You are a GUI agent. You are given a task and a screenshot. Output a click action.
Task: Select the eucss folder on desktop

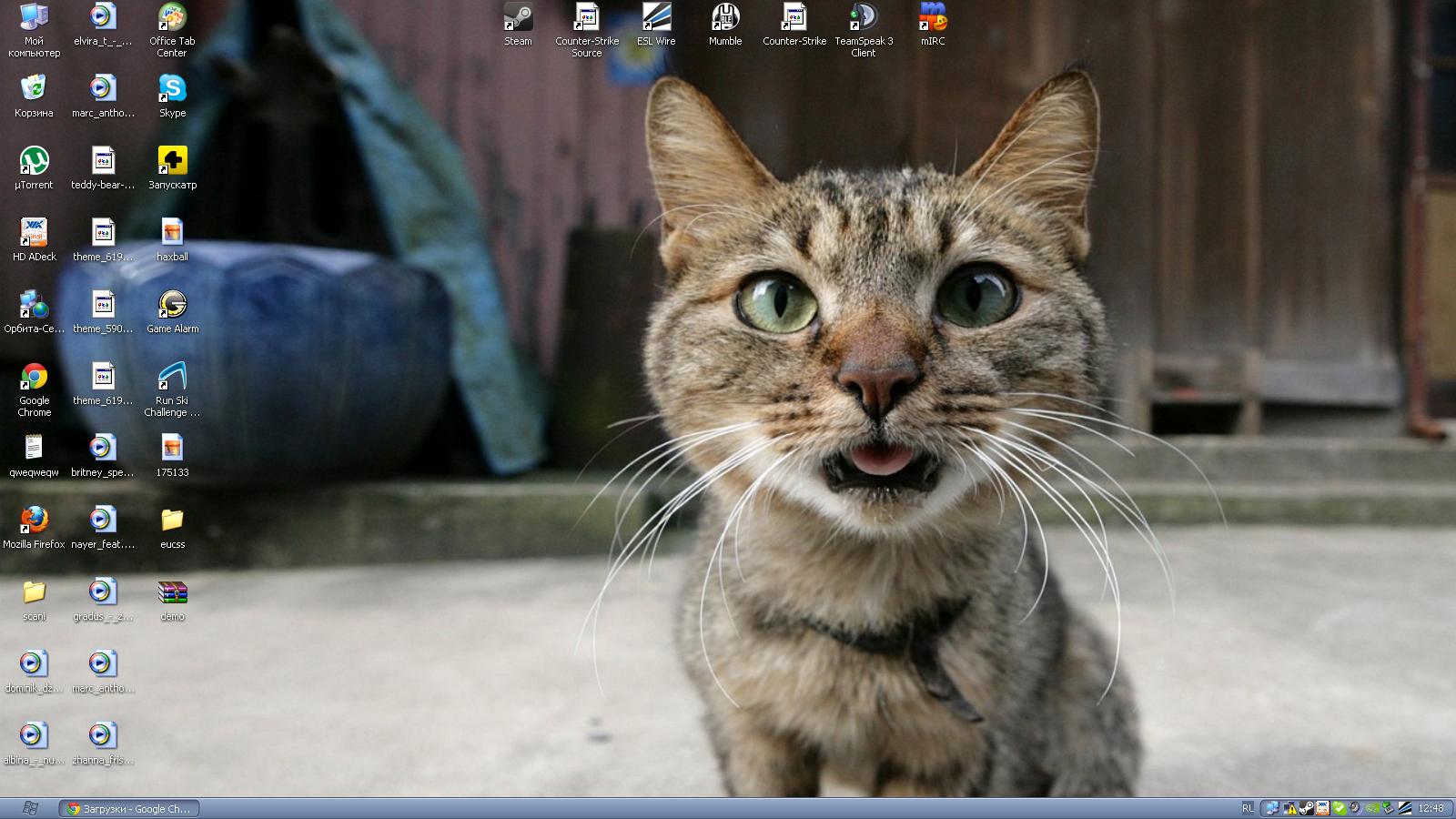(x=172, y=521)
